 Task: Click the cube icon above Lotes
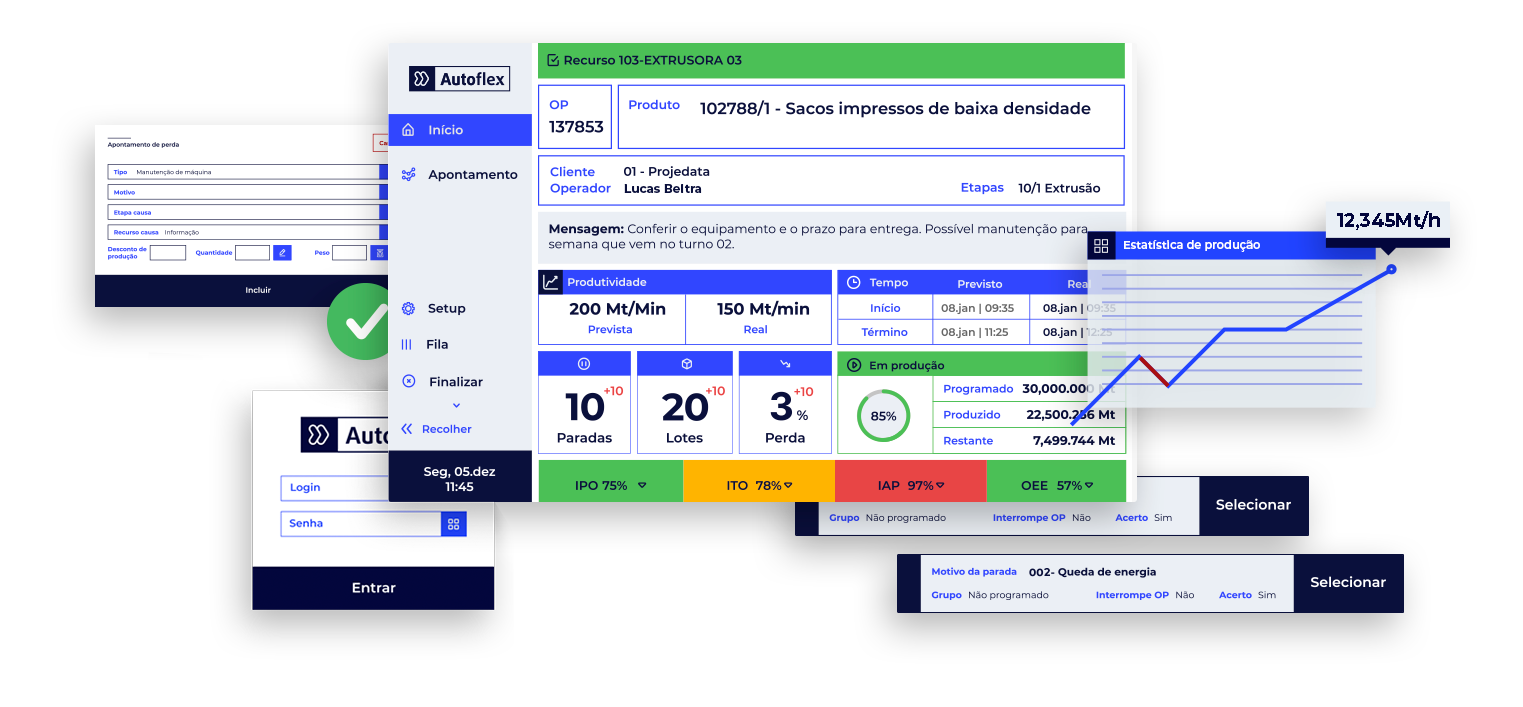686,363
